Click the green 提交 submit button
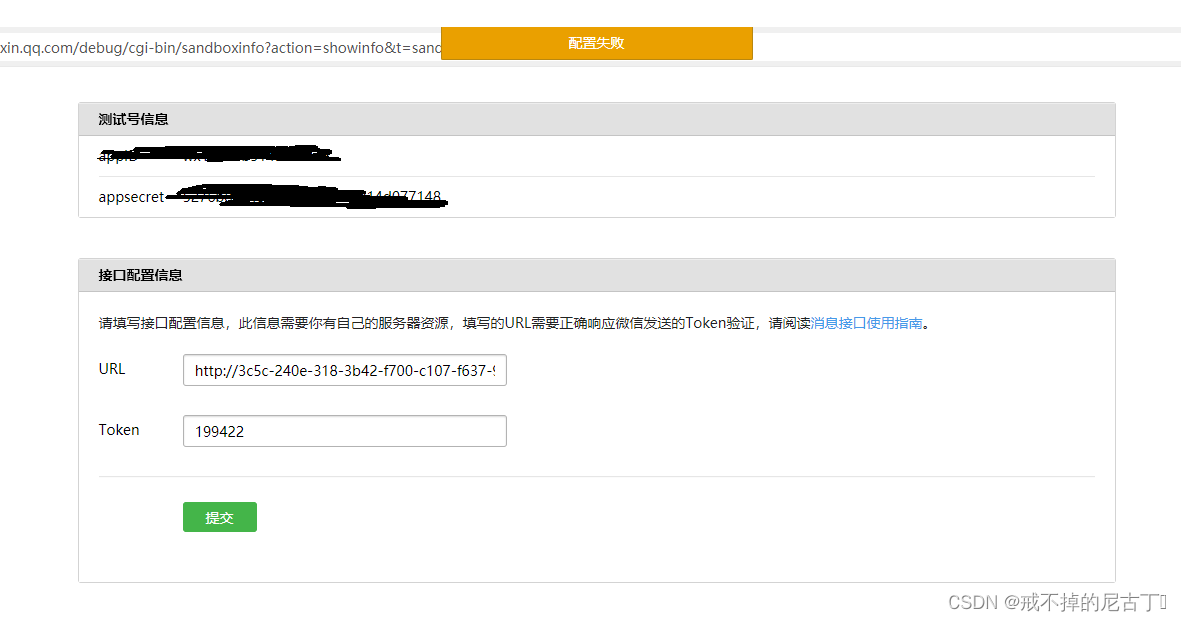 [219, 517]
